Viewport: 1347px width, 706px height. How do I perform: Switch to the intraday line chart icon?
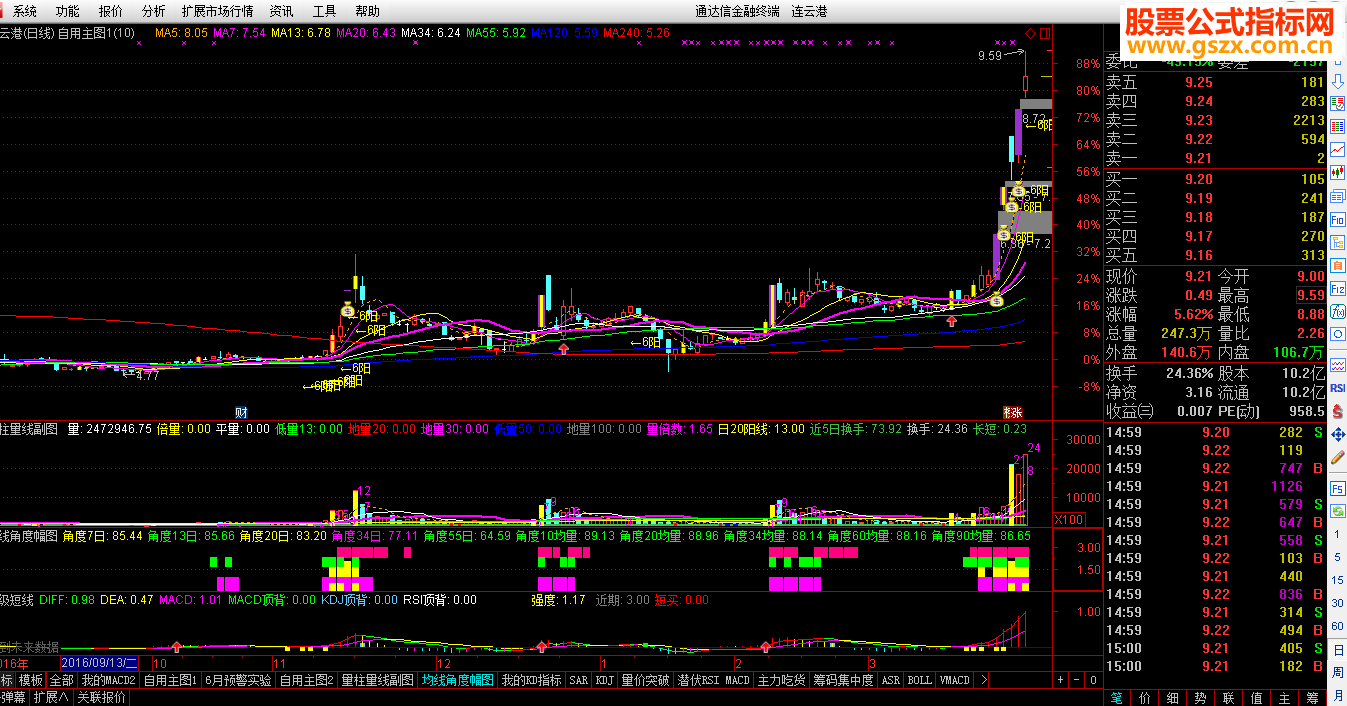pos(1338,149)
